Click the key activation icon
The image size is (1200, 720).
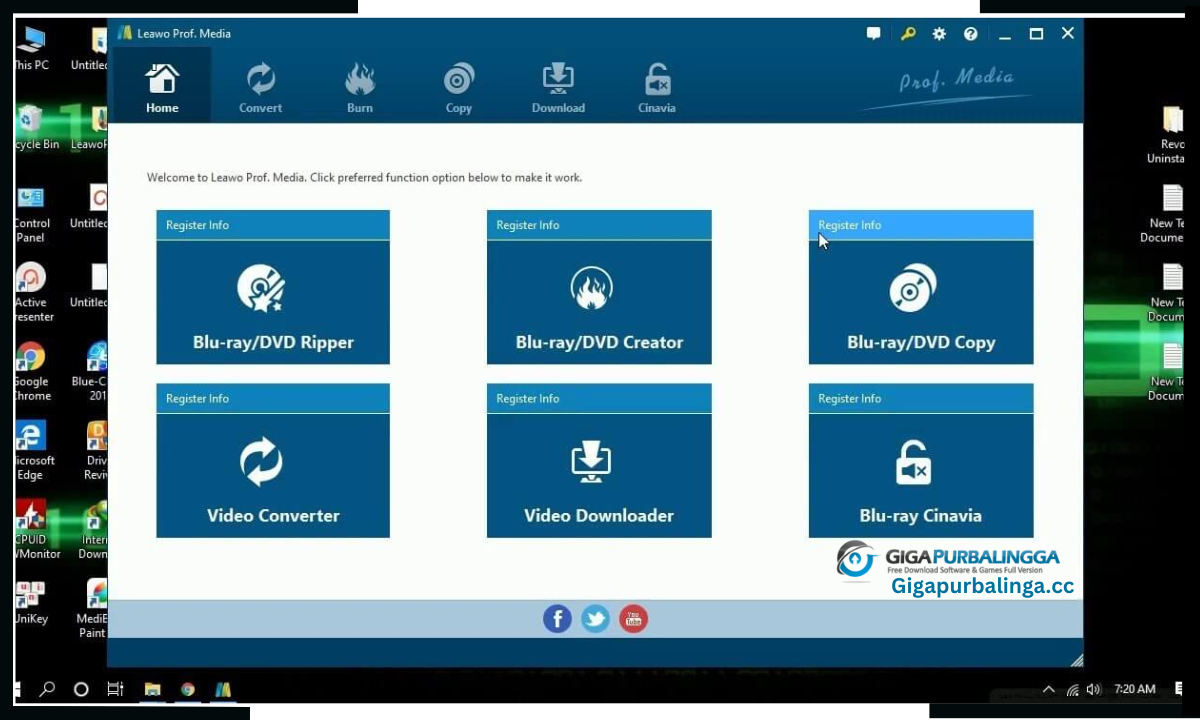[x=907, y=33]
